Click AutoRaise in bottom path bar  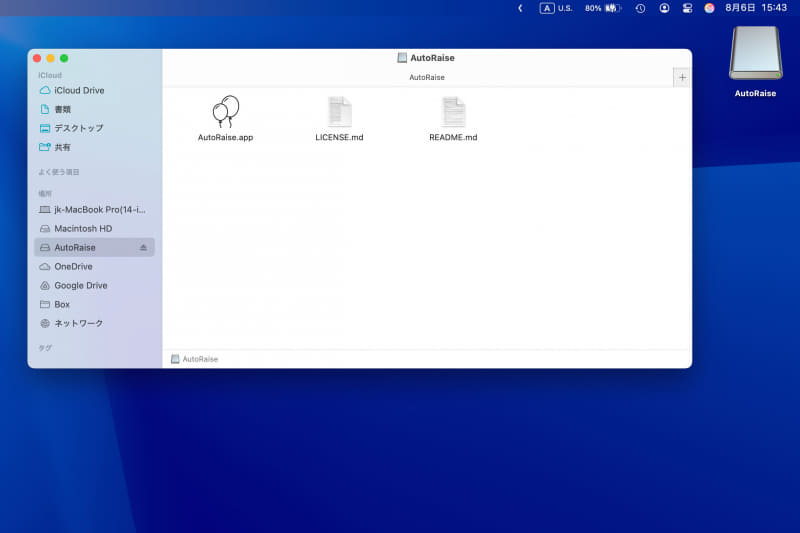(195, 359)
